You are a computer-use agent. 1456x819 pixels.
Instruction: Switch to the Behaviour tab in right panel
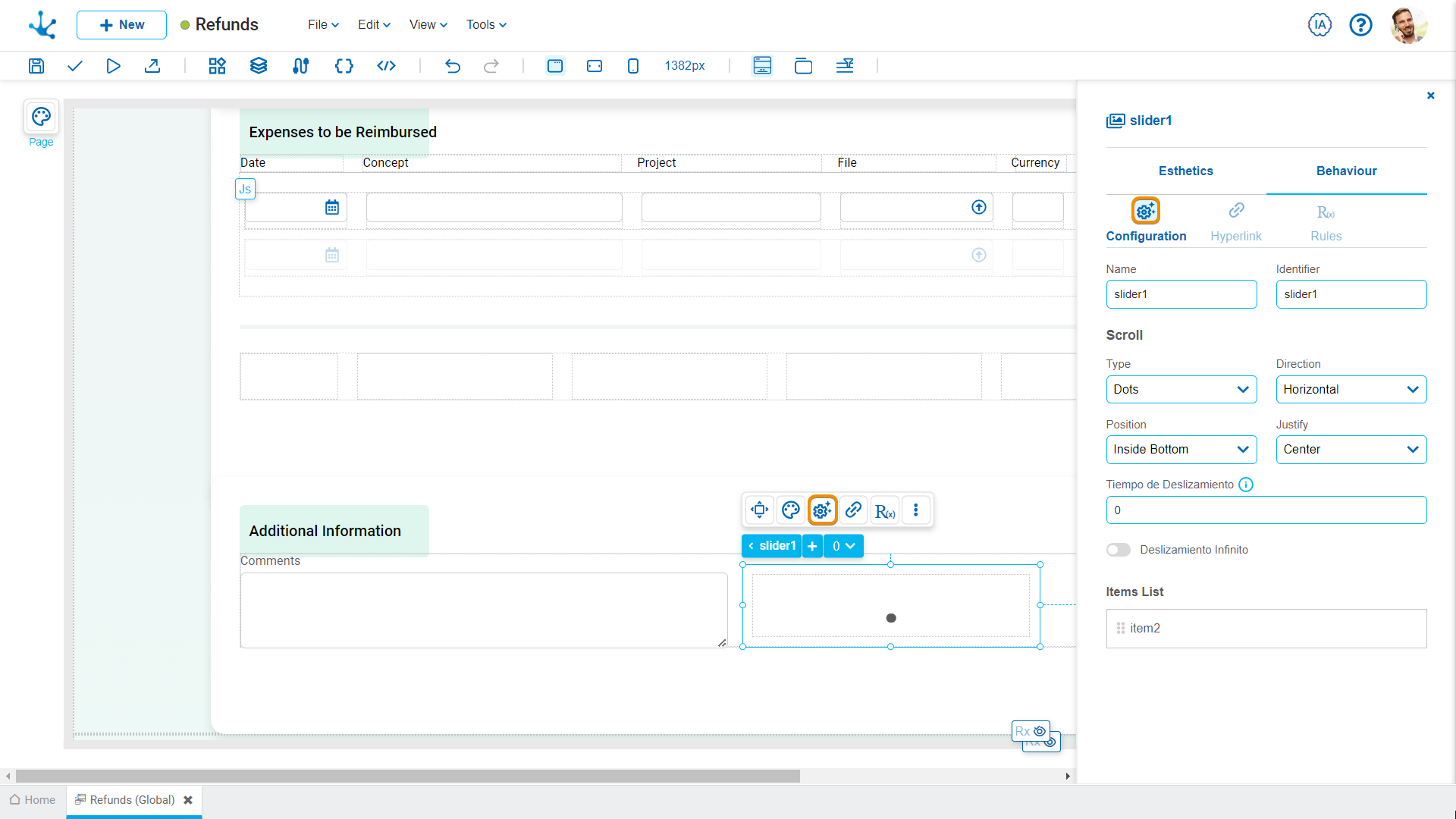(x=1346, y=170)
